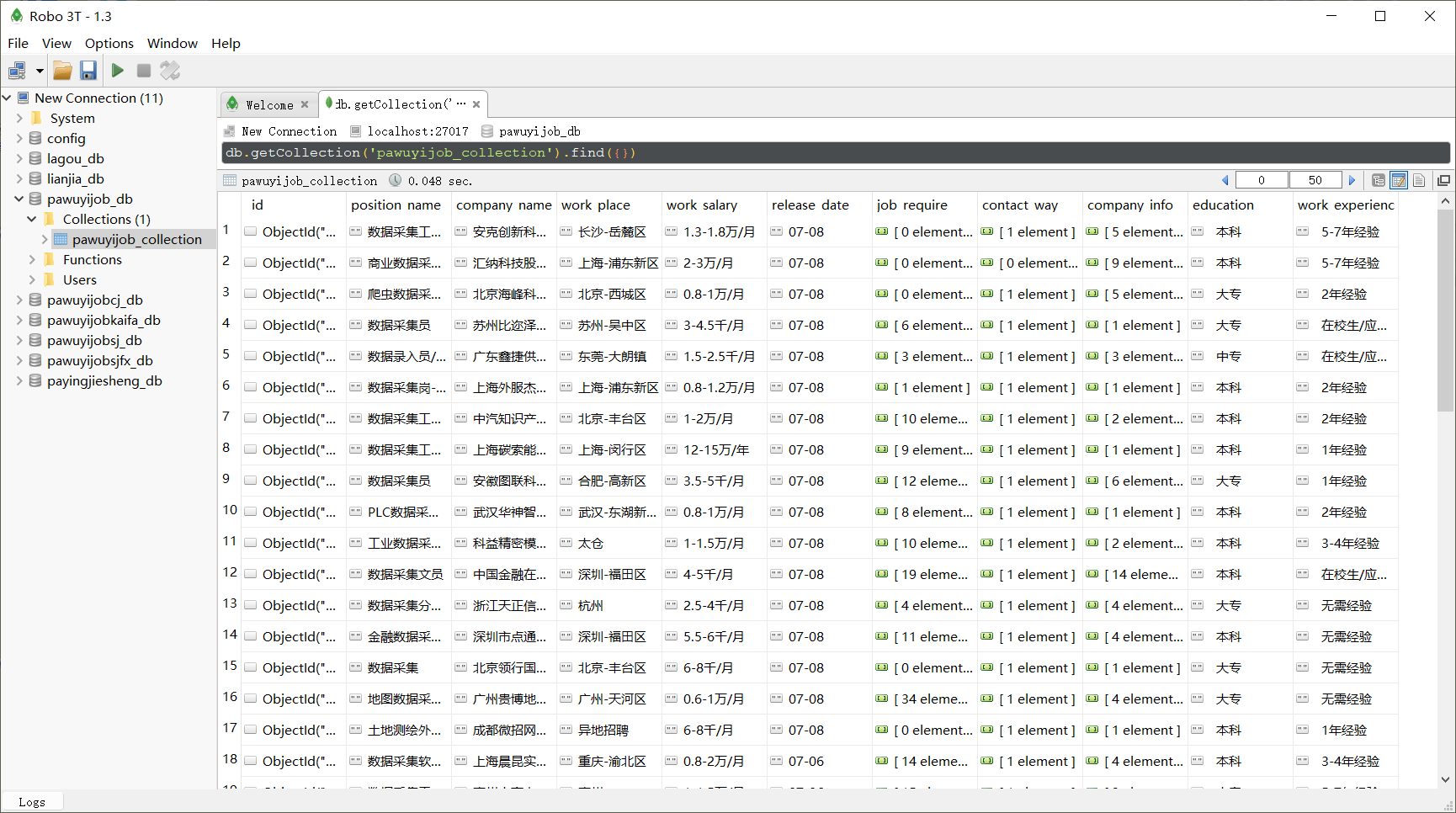
Task: Expand the Functions folder
Action: click(32, 259)
